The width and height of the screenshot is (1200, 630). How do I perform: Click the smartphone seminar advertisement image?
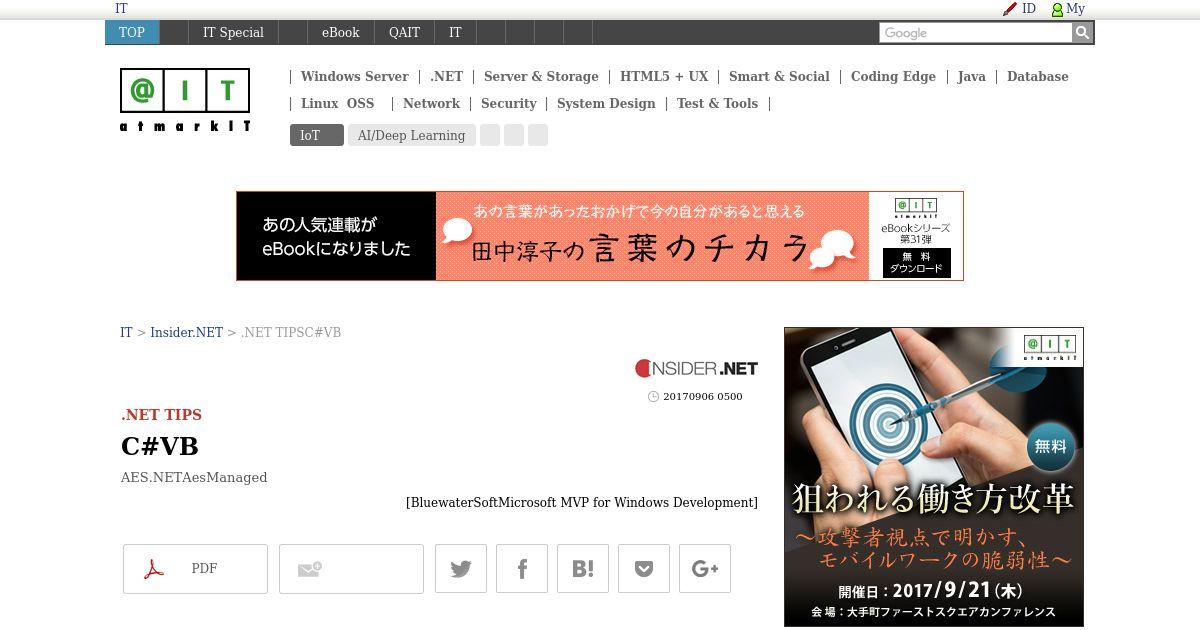tap(934, 477)
